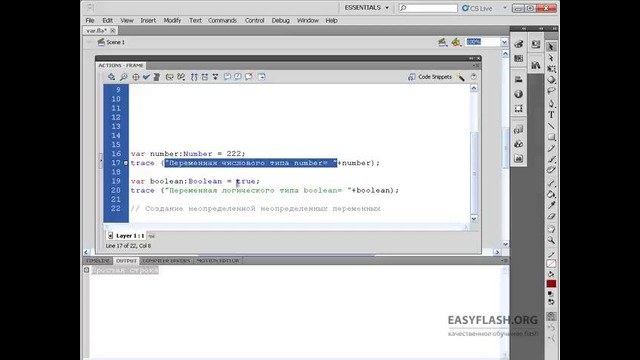The height and width of the screenshot is (360, 640).
Task: Click the red fill color swatch
Action: 551,284
